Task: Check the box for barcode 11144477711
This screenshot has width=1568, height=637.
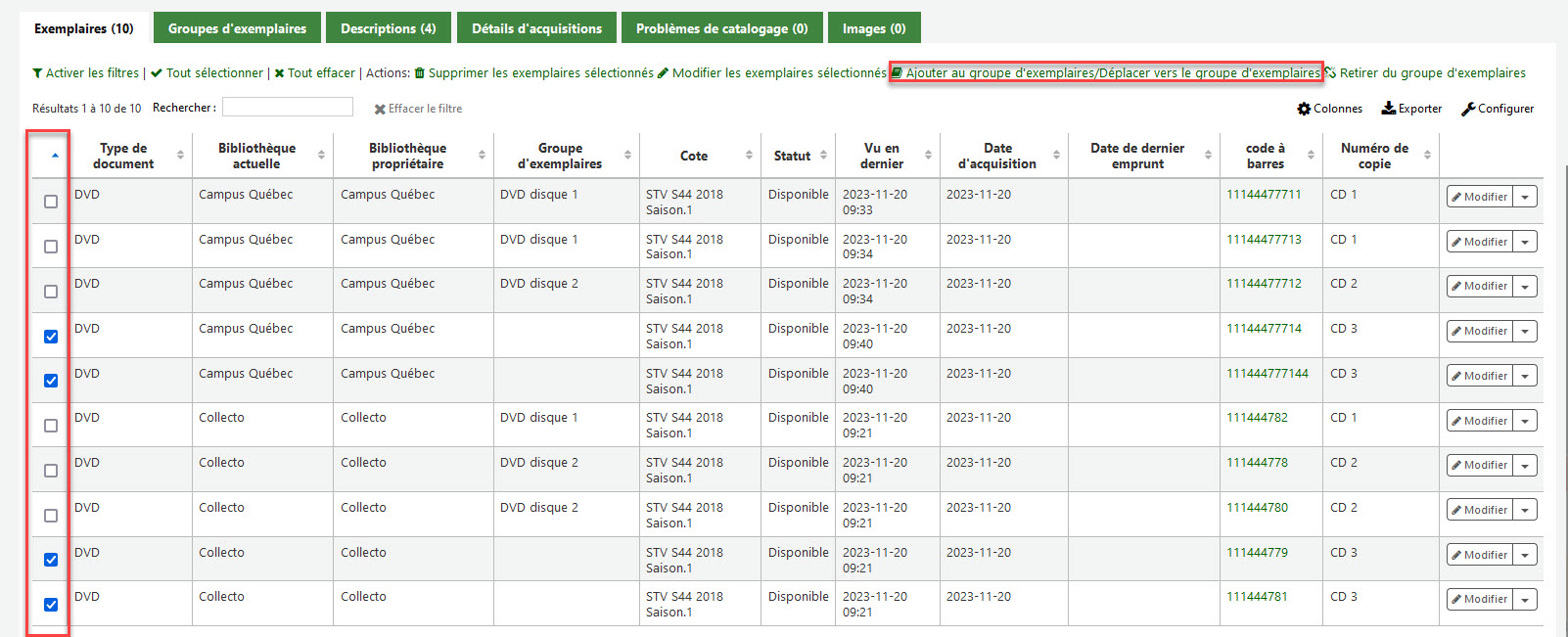Action: point(51,202)
